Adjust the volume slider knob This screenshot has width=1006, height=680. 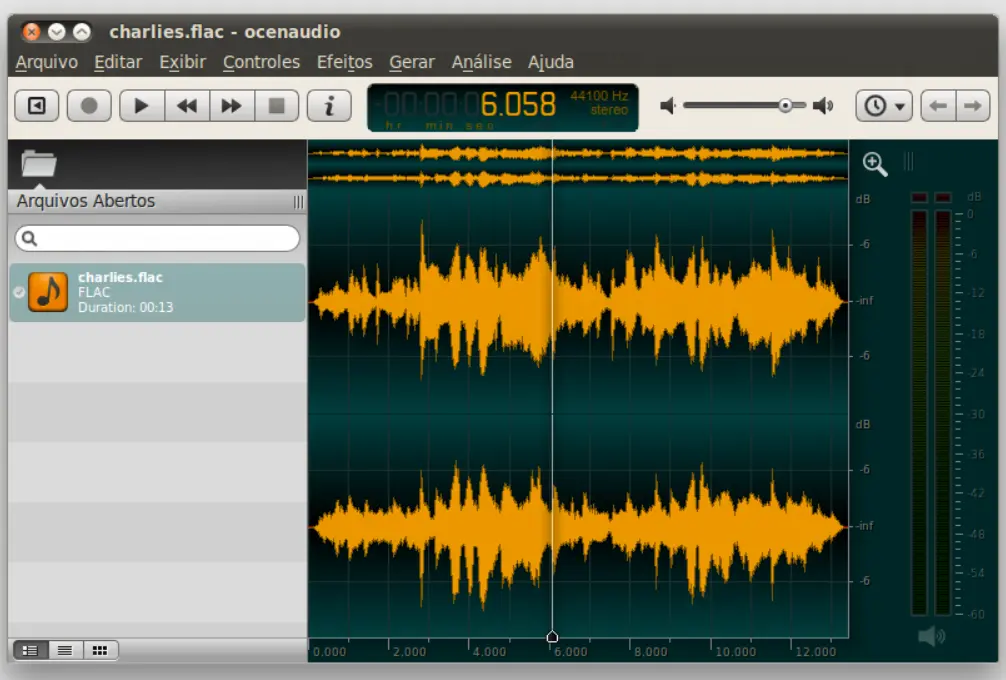(x=785, y=105)
